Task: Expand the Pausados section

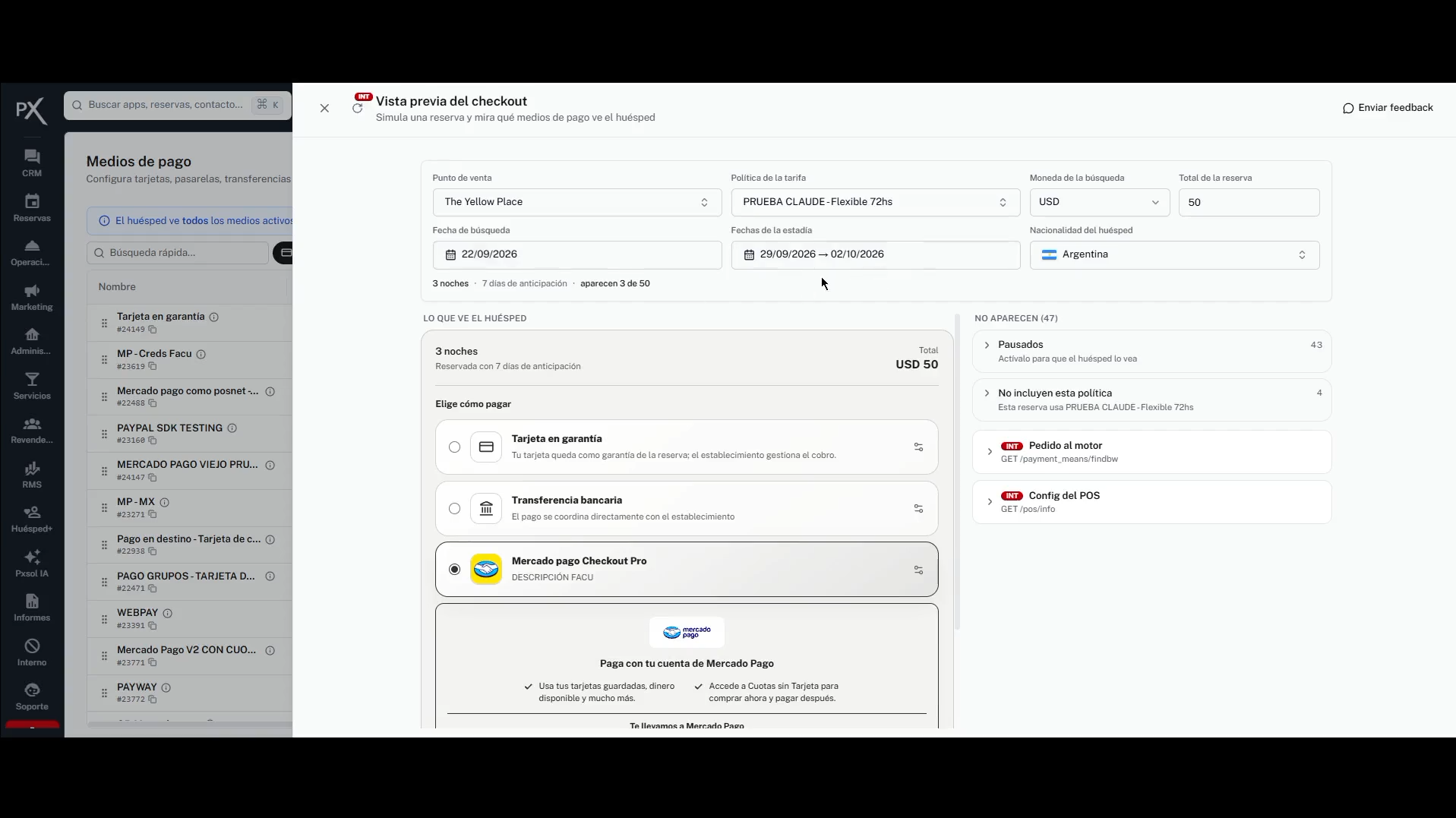Action: click(x=1151, y=351)
